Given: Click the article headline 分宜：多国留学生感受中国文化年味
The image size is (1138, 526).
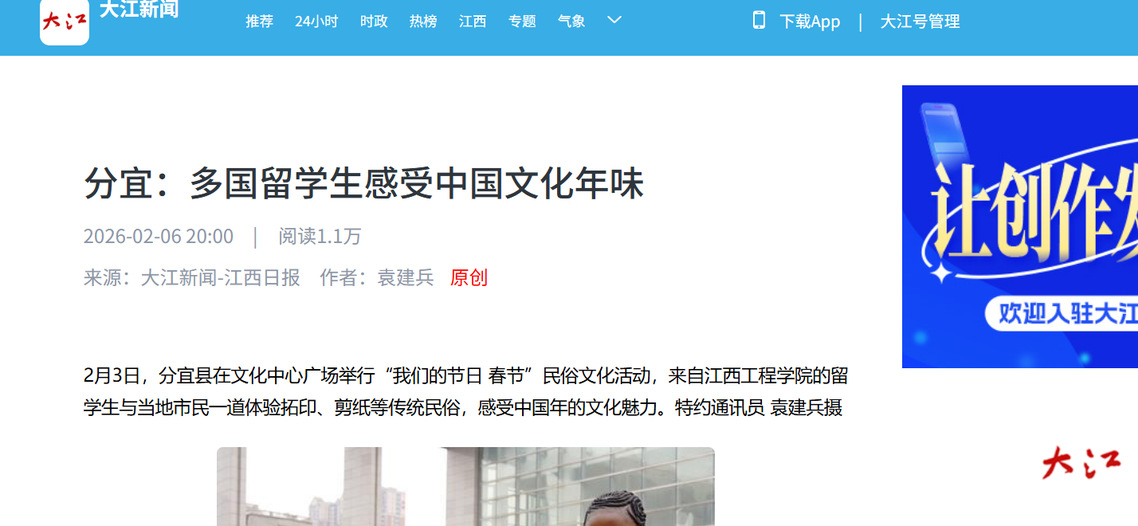Looking at the screenshot, I should (x=364, y=184).
